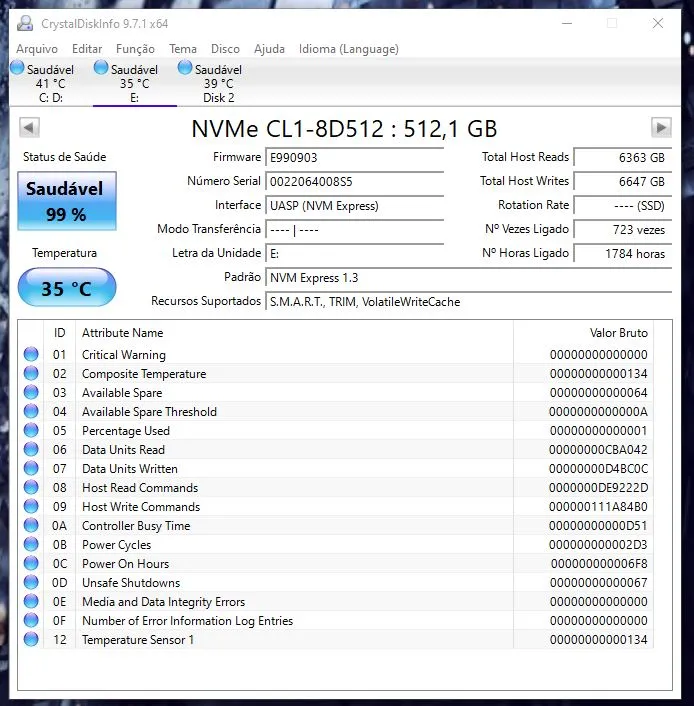
Task: Click status circle for Data Units Written
Action: [x=31, y=468]
